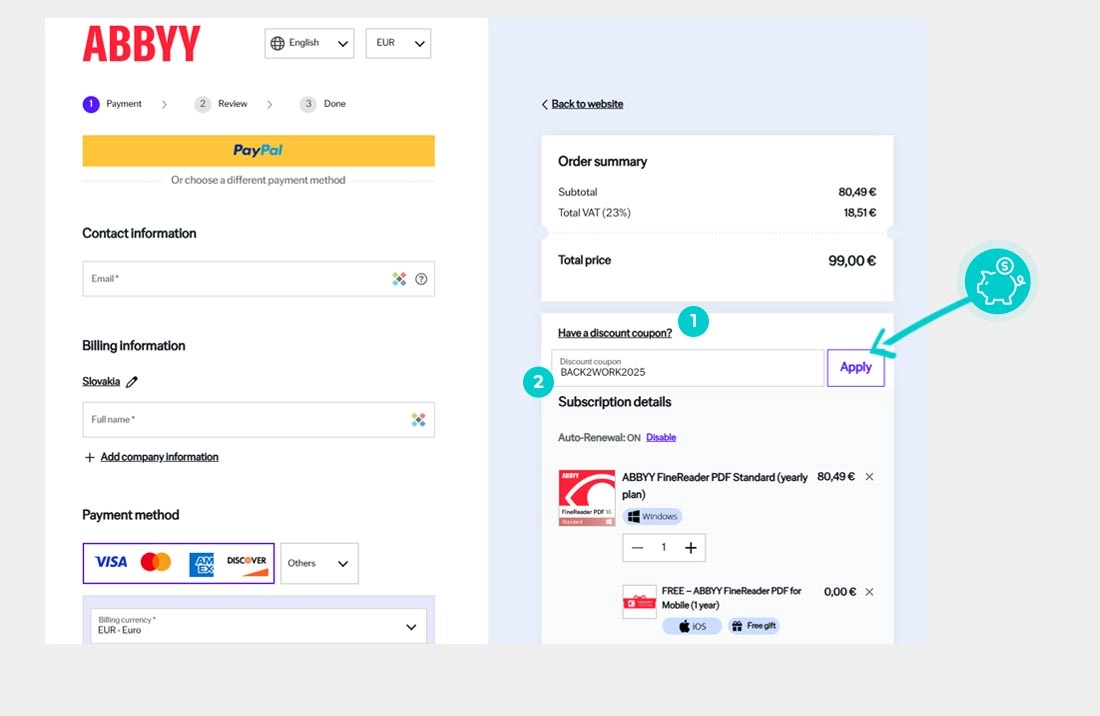Open the EUR currency dropdown
This screenshot has width=1100, height=716.
[398, 43]
